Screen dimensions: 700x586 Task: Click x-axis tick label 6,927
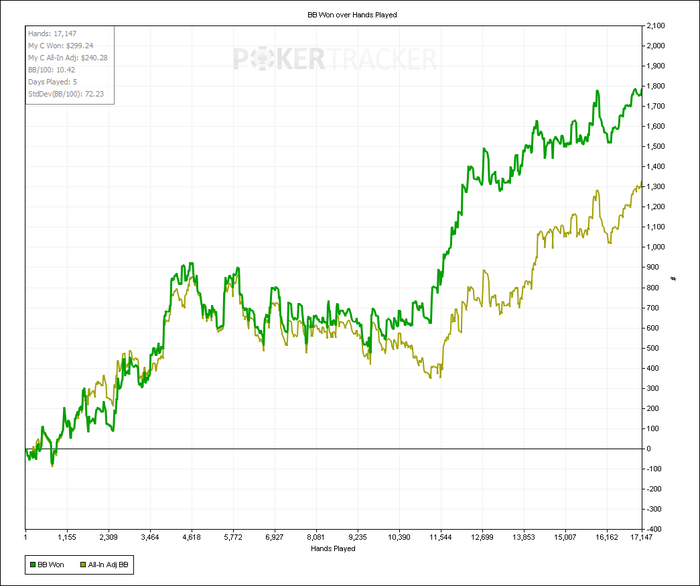pos(275,537)
